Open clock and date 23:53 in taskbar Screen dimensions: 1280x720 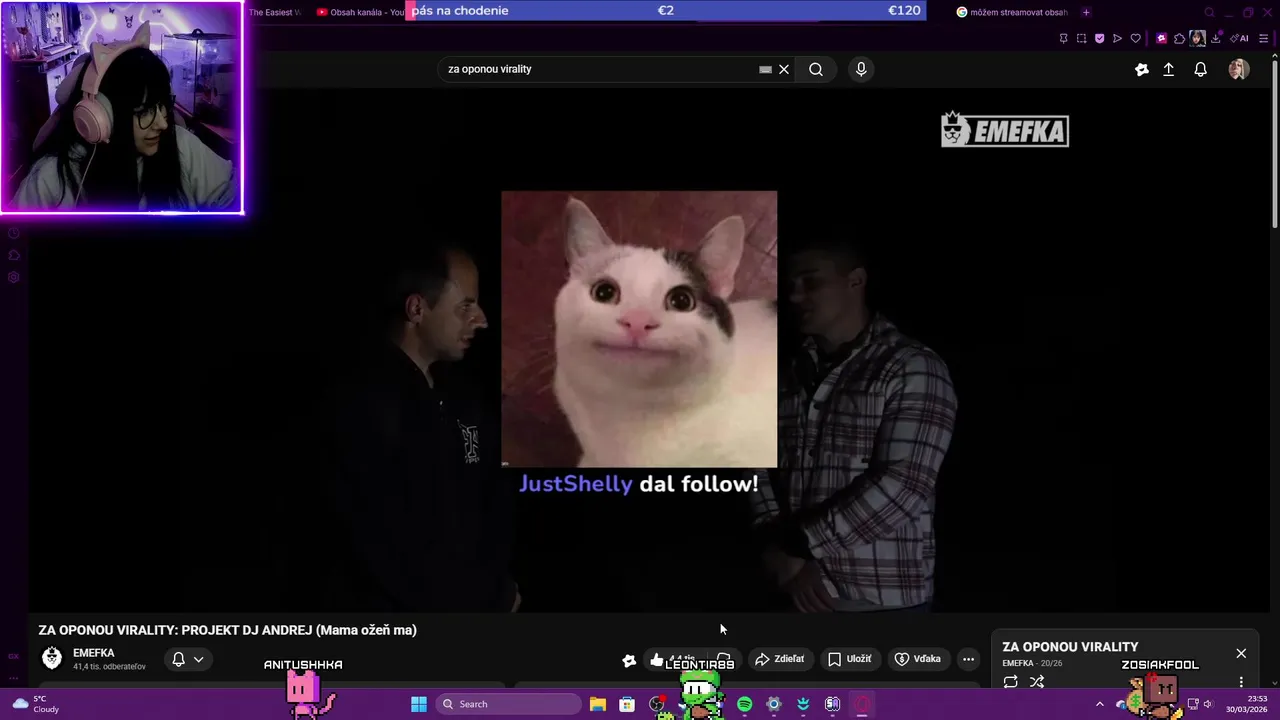tap(1247, 704)
